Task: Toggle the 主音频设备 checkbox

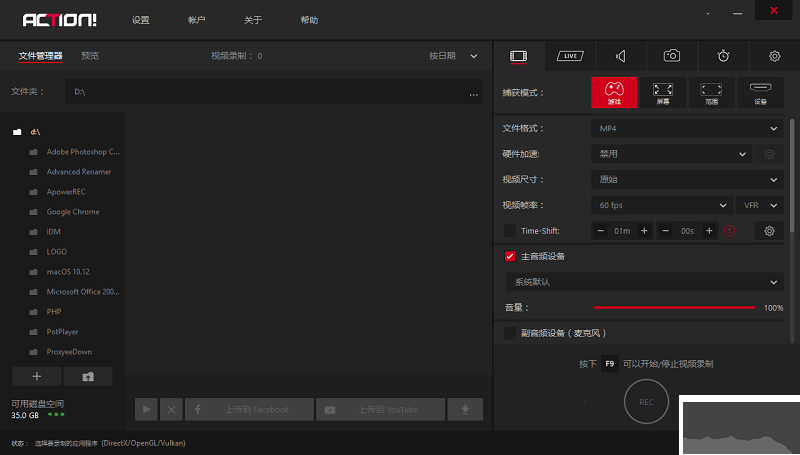Action: [510, 256]
